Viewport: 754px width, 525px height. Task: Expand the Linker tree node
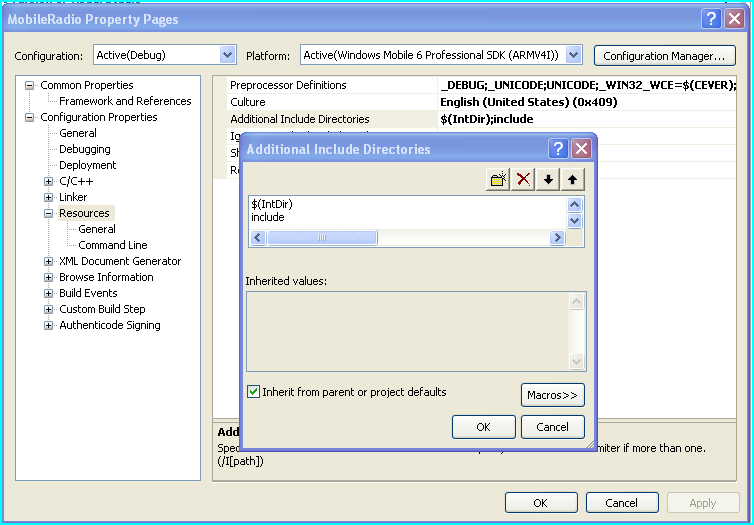click(x=49, y=197)
